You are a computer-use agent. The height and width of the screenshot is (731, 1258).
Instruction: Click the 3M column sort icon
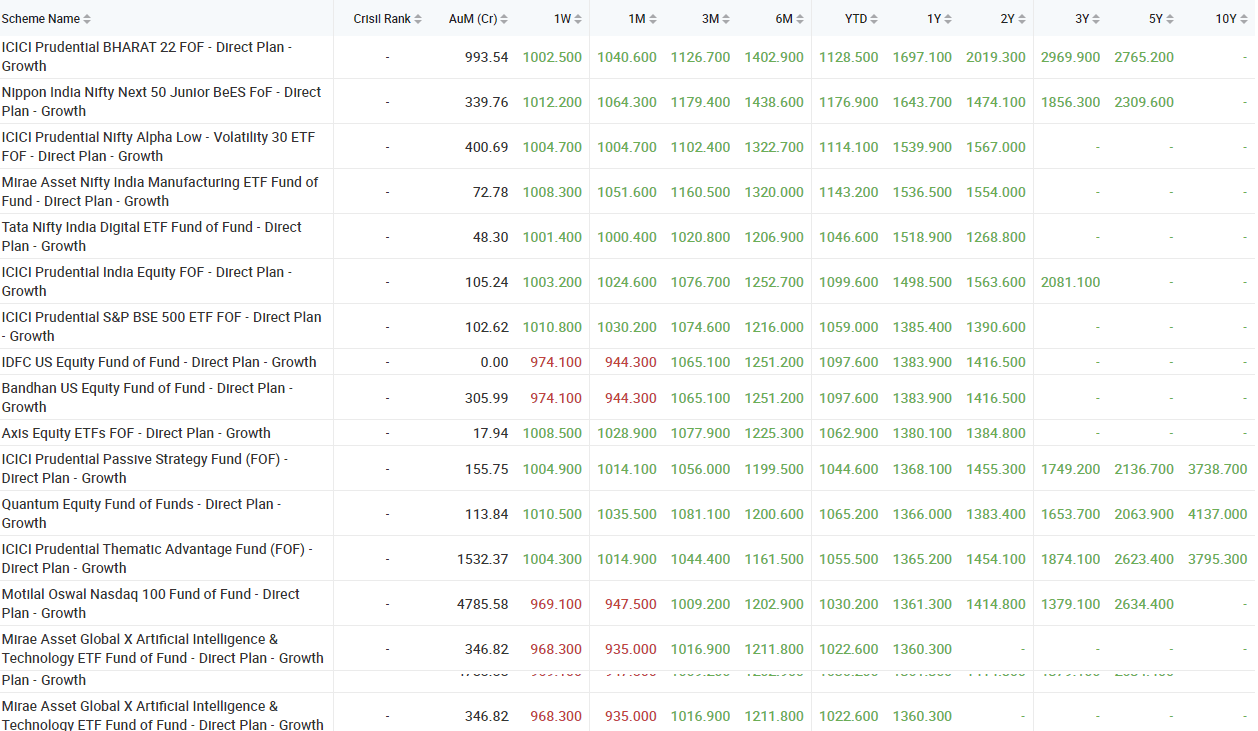point(727,19)
